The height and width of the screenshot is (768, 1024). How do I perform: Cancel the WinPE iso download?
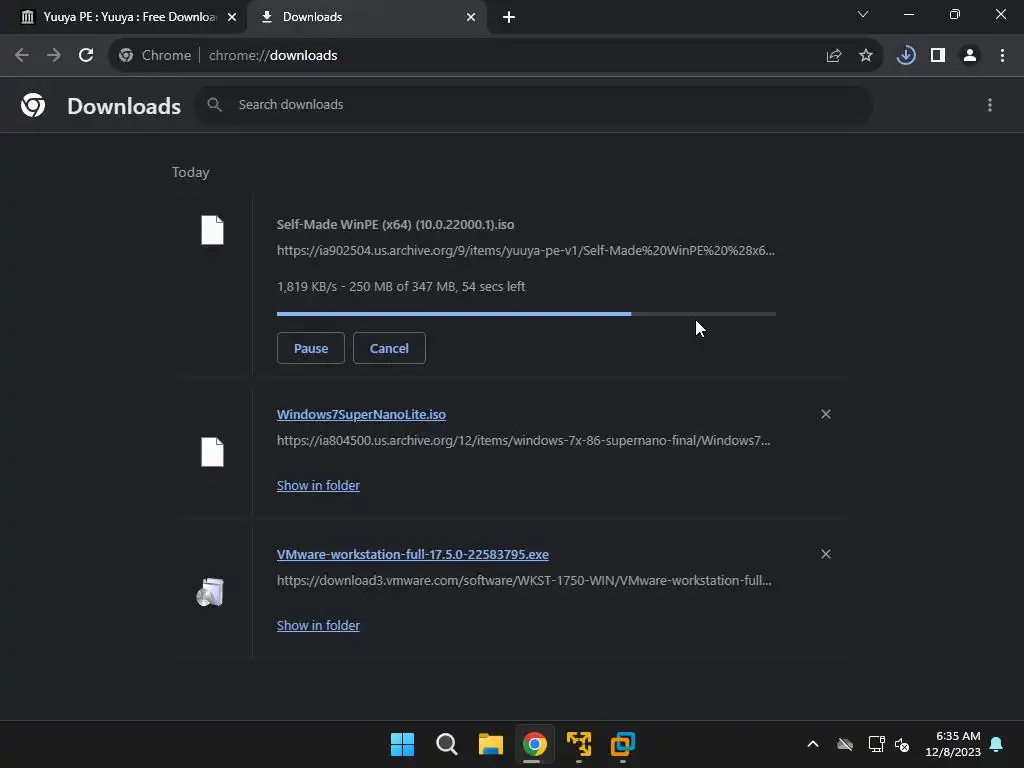point(389,348)
